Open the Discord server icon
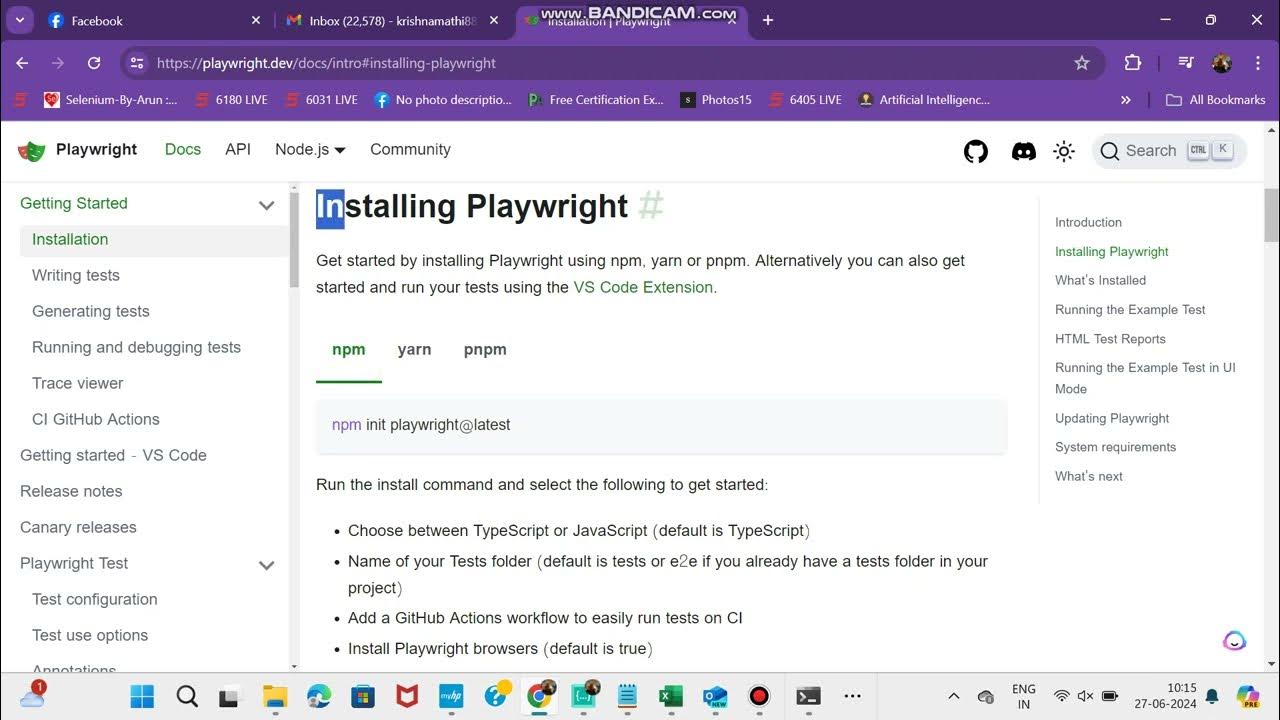 (x=1023, y=151)
